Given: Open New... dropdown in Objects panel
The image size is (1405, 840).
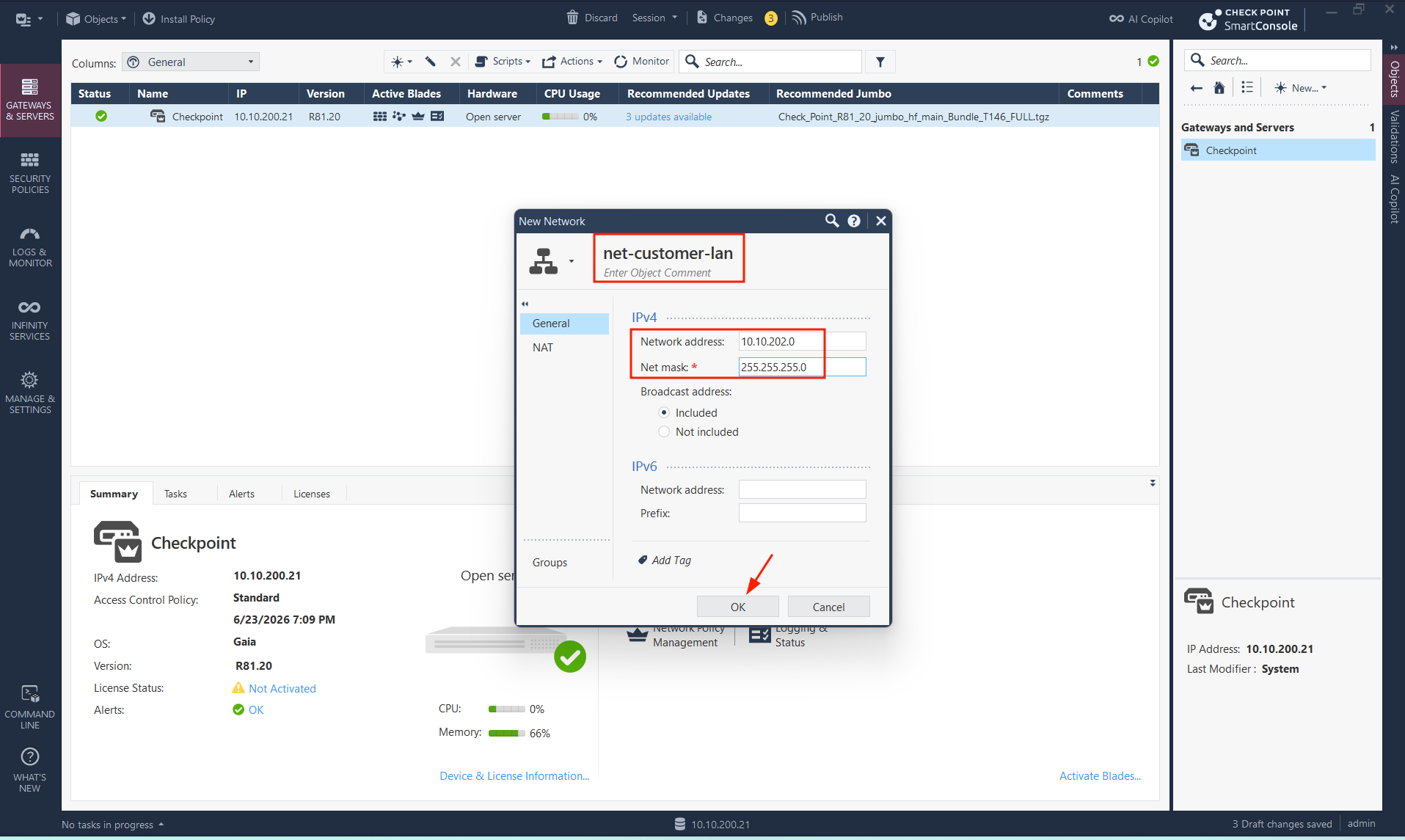Looking at the screenshot, I should click(x=1300, y=88).
